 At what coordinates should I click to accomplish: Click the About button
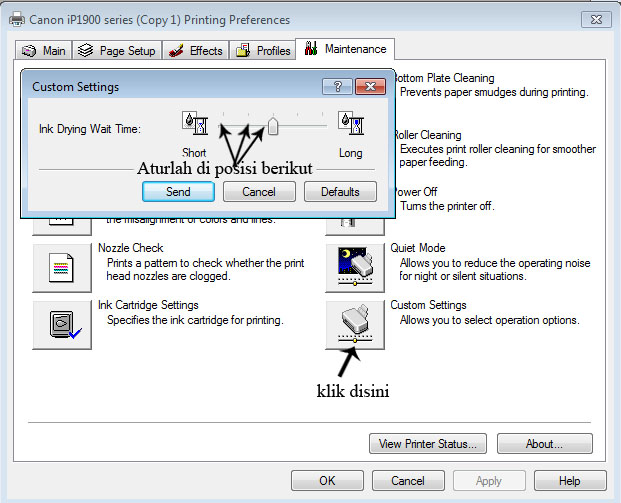[545, 444]
